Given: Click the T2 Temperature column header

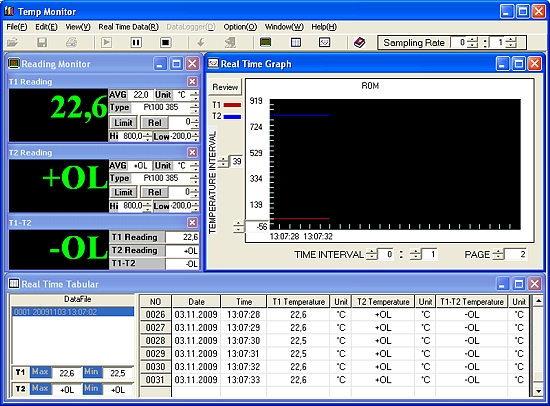Looking at the screenshot, I should (x=383, y=302).
